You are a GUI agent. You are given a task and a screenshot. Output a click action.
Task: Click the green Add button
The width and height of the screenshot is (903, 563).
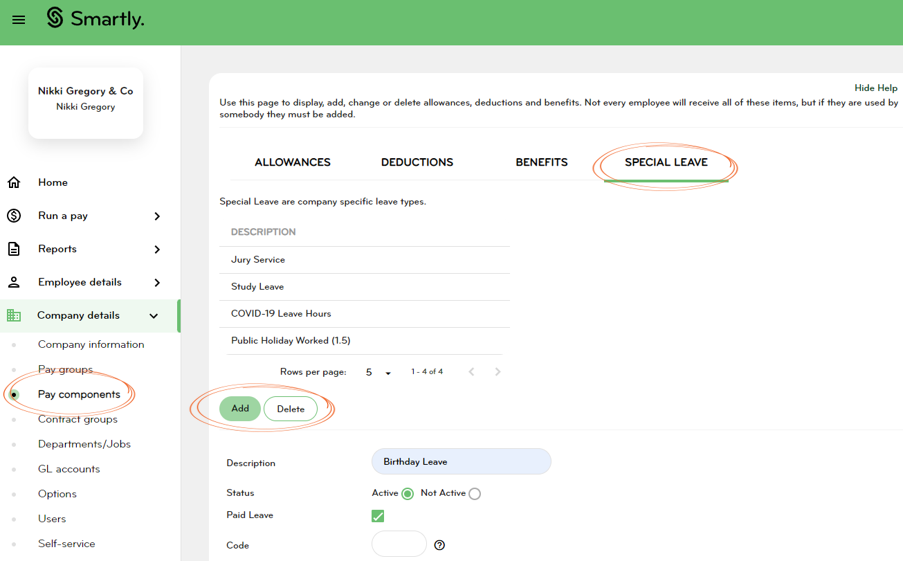pyautogui.click(x=240, y=408)
